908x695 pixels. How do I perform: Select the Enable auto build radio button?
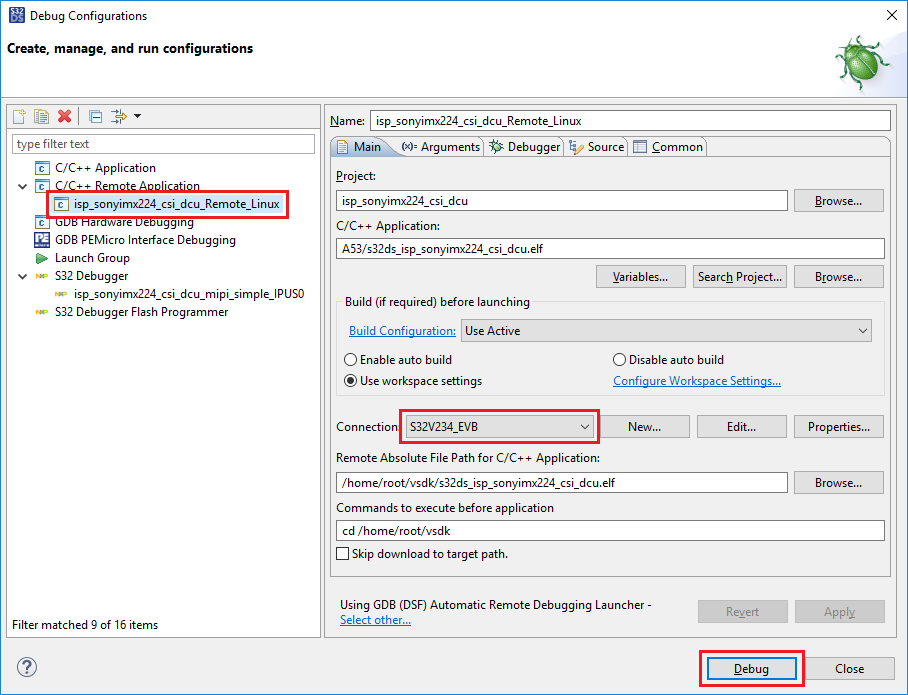click(x=351, y=360)
